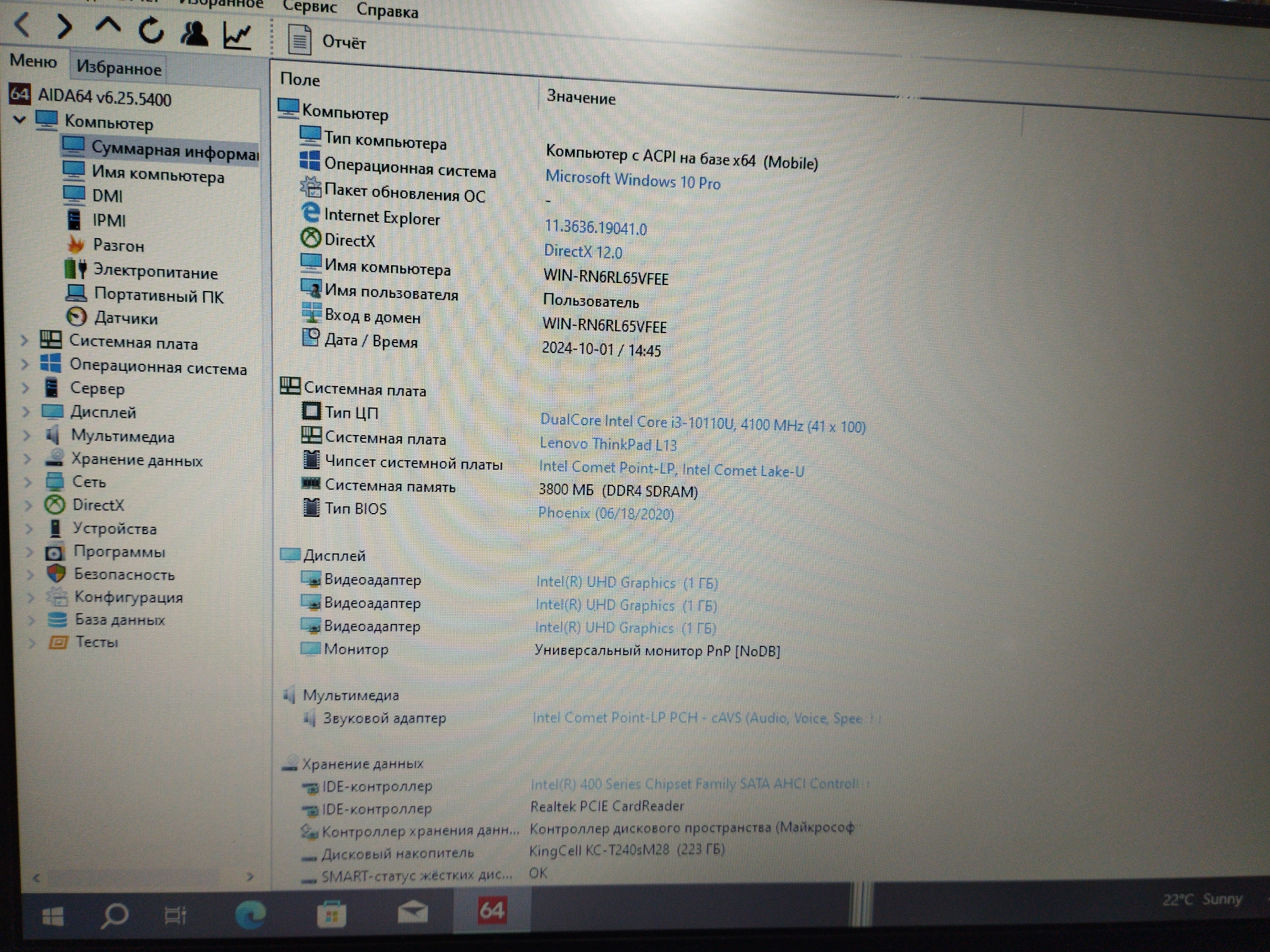The image size is (1270, 952).
Task: Click Realtek PCIE CardReader value
Action: point(607,806)
